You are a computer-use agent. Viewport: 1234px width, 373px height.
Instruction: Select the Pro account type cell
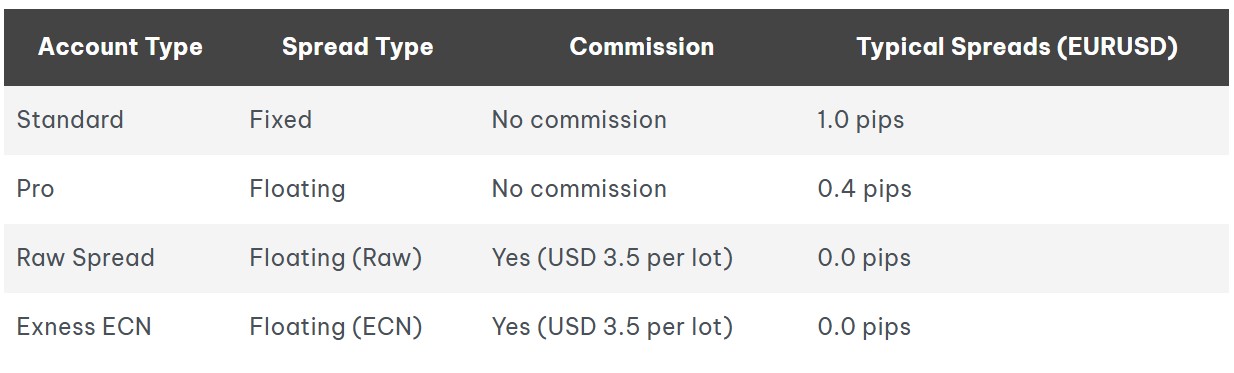tap(36, 189)
